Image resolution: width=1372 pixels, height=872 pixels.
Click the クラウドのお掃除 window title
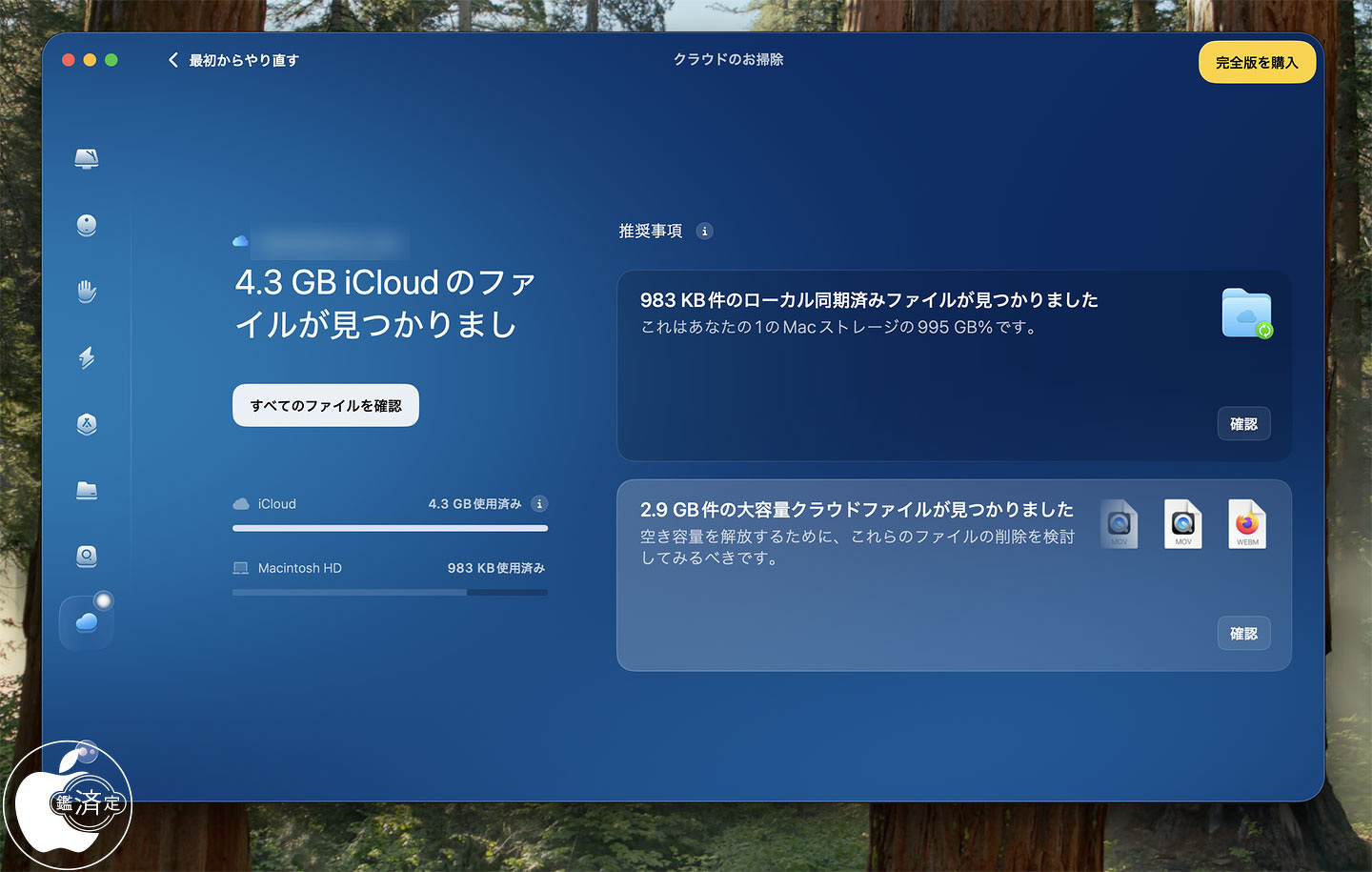pos(729,59)
